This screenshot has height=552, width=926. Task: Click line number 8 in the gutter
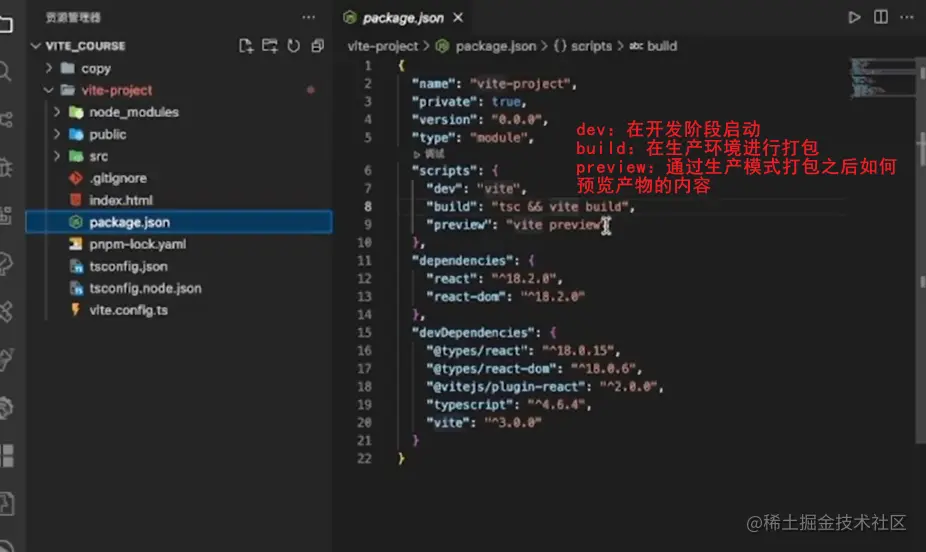(367, 206)
